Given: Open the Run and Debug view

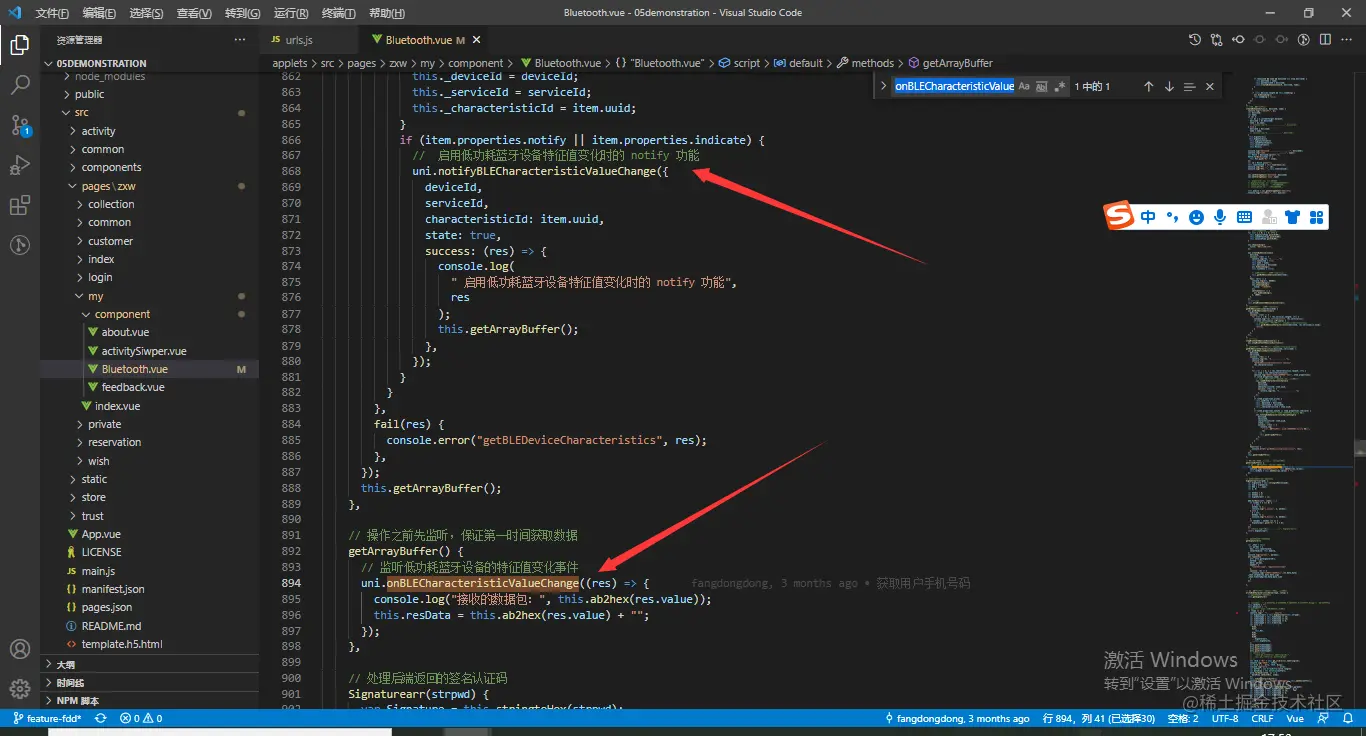Looking at the screenshot, I should pos(19,166).
